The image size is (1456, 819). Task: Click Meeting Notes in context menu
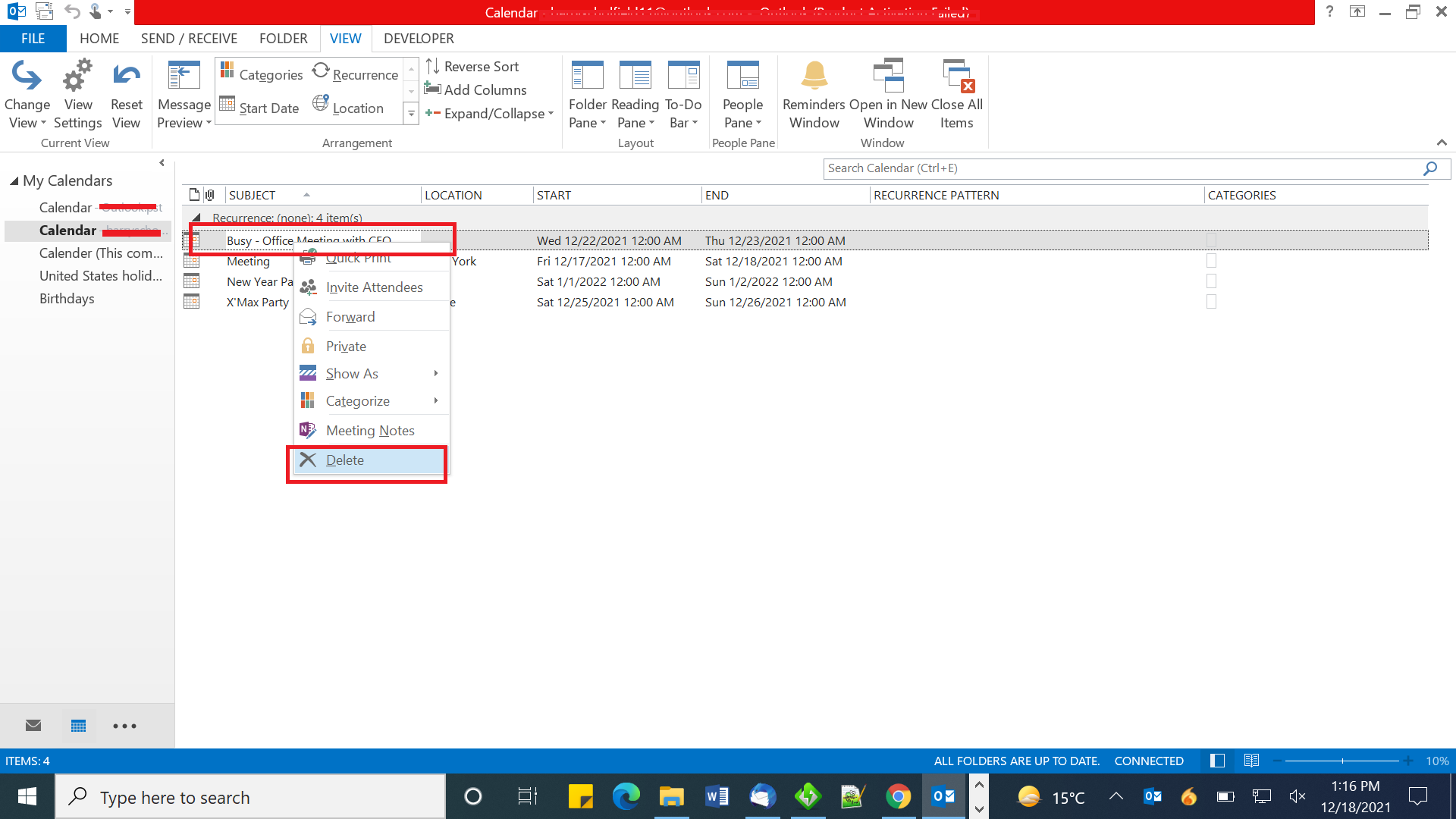coord(370,429)
